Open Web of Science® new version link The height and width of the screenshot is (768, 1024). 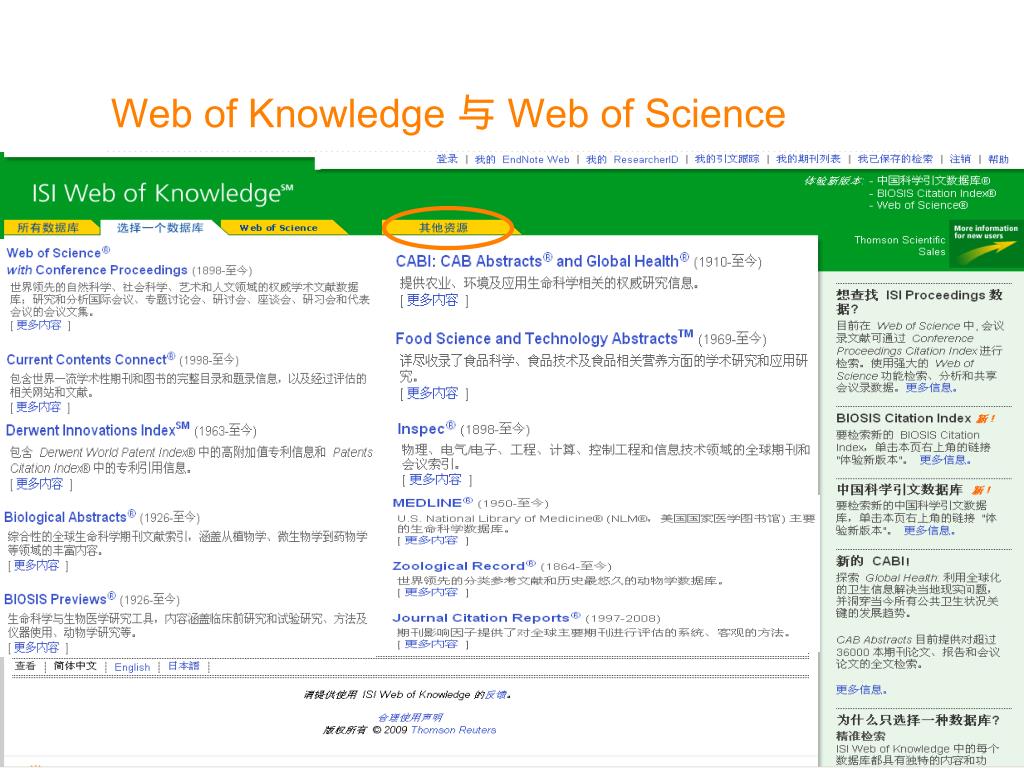tap(922, 205)
